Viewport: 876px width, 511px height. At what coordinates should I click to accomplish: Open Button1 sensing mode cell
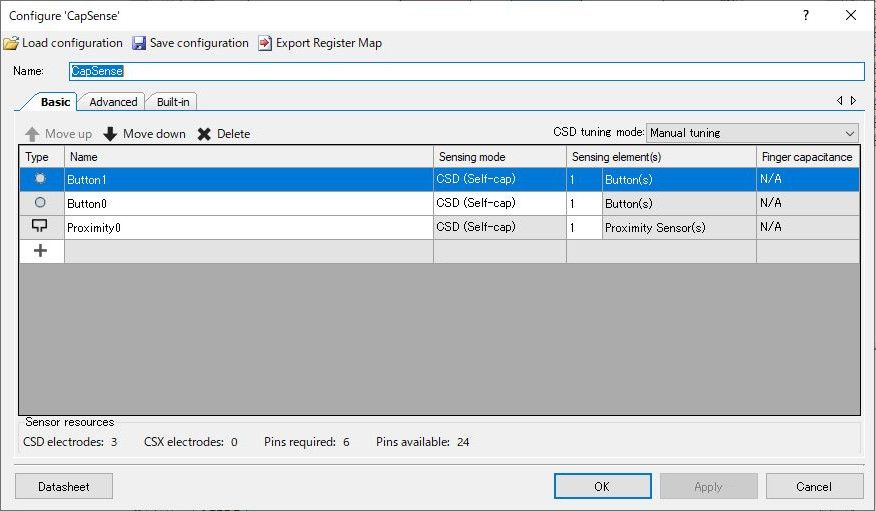click(499, 179)
